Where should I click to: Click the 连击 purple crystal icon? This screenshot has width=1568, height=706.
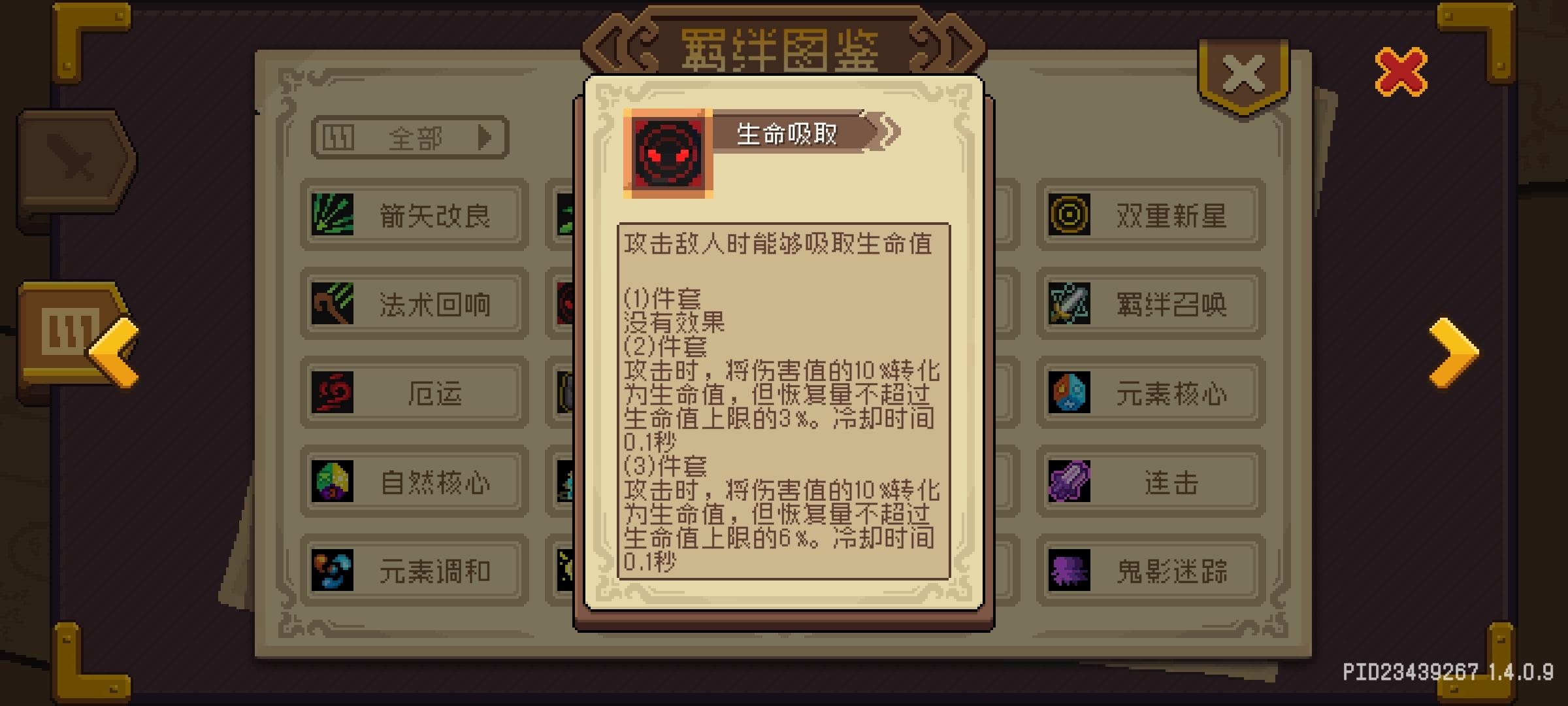tap(1070, 481)
